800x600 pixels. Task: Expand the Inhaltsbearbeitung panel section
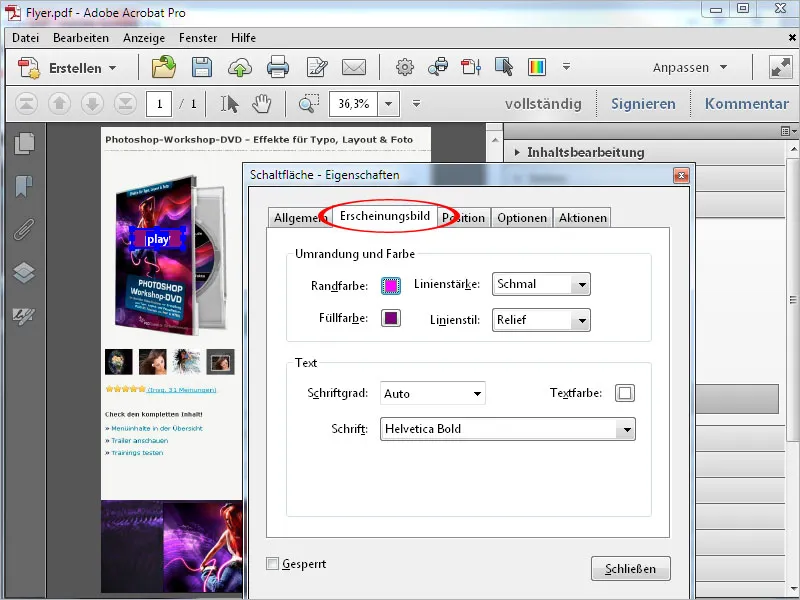coord(586,152)
